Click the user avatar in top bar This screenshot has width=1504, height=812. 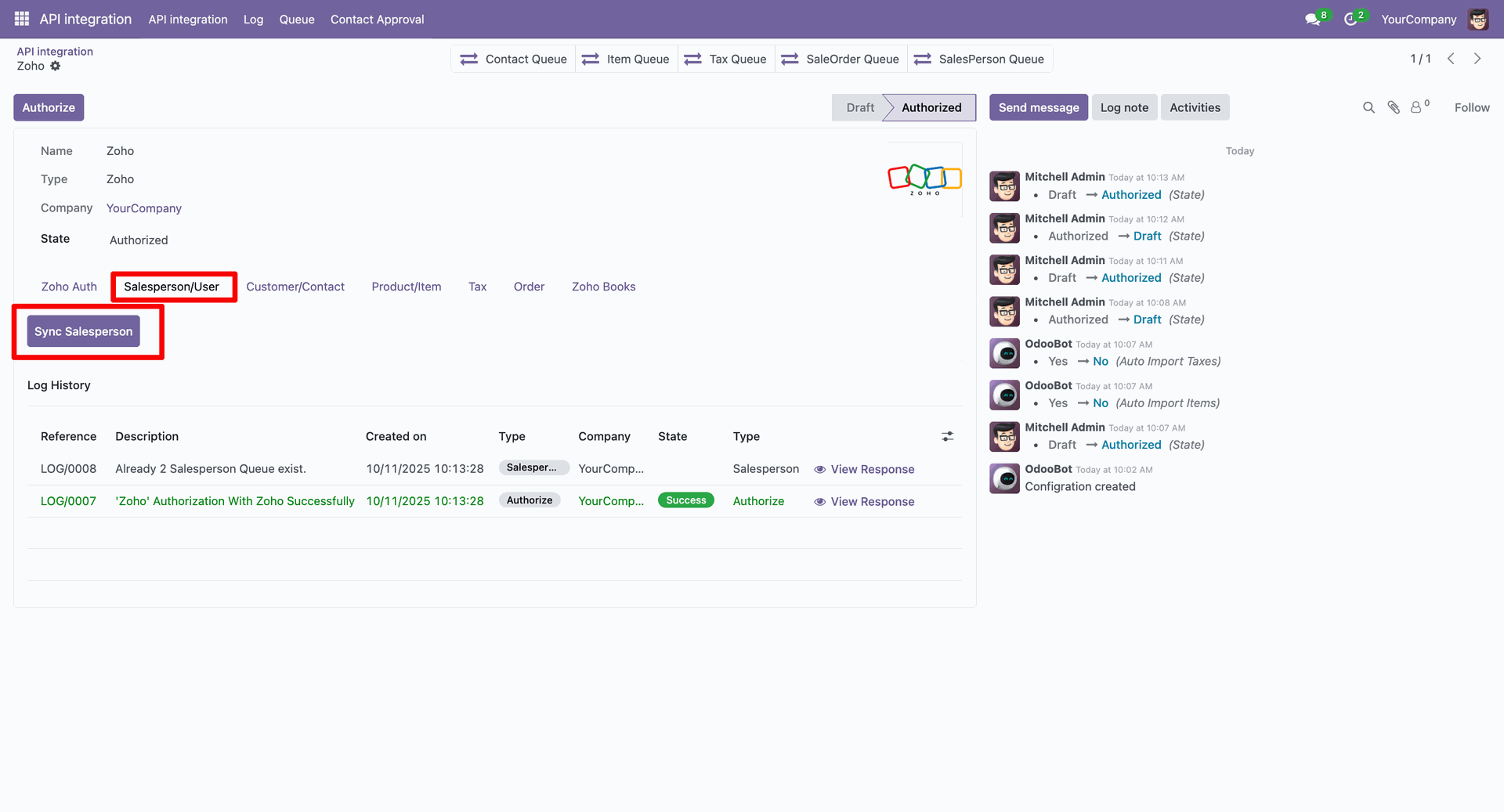1478,20
